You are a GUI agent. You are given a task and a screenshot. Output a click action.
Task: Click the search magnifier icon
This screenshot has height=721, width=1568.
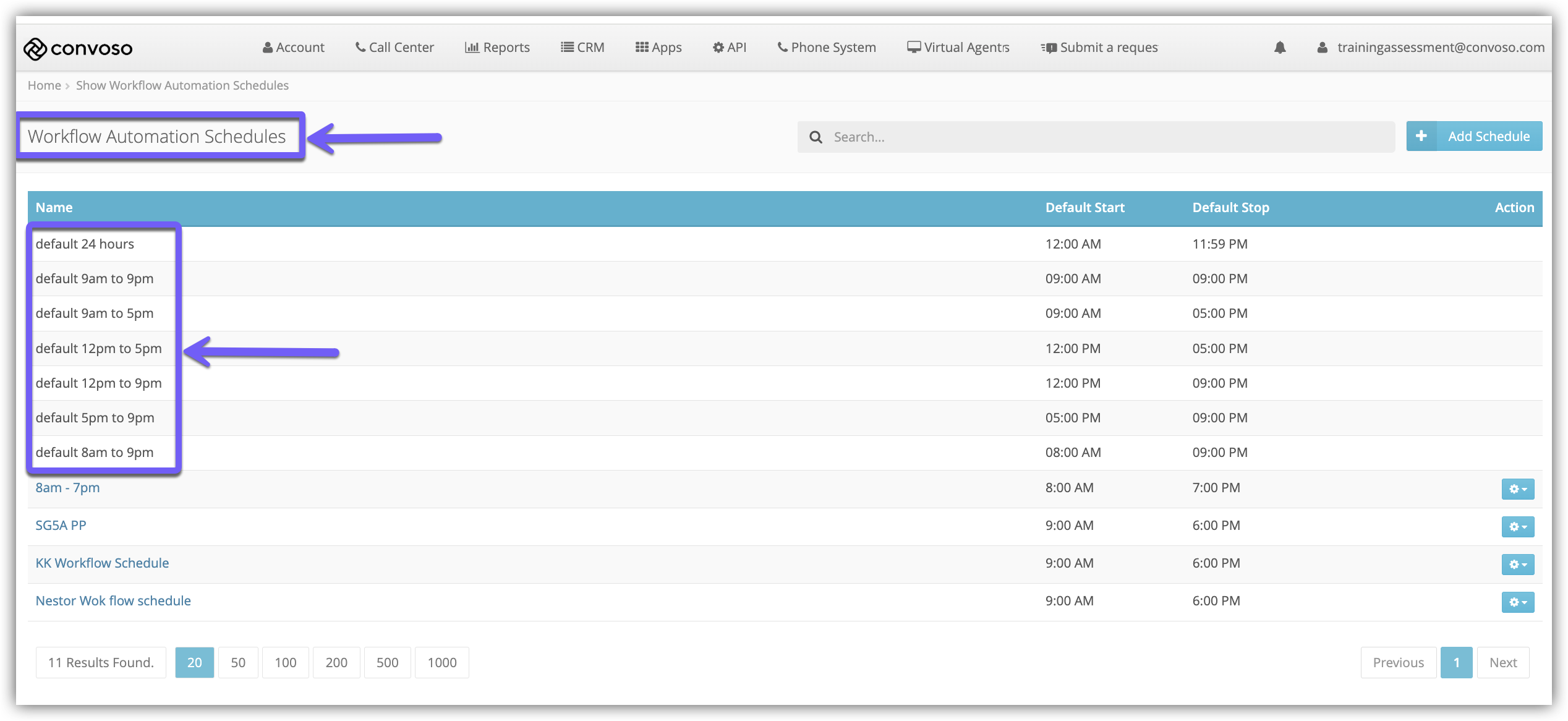click(816, 137)
